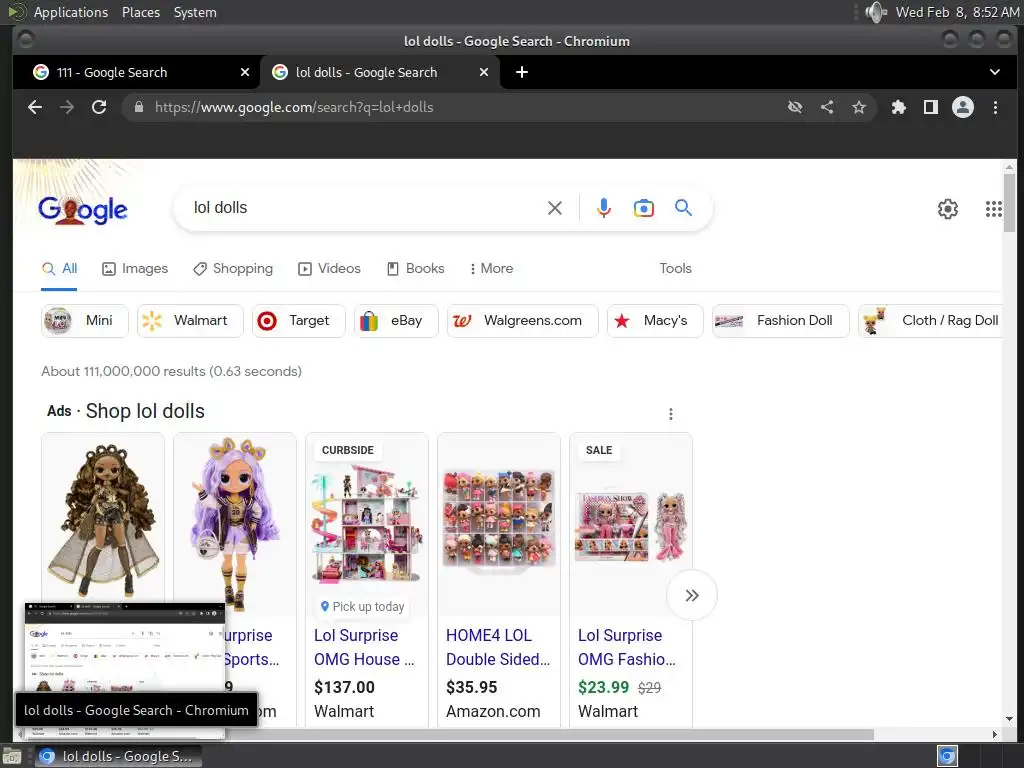
Task: Click the vertical page scrollbar
Action: (x=1010, y=204)
